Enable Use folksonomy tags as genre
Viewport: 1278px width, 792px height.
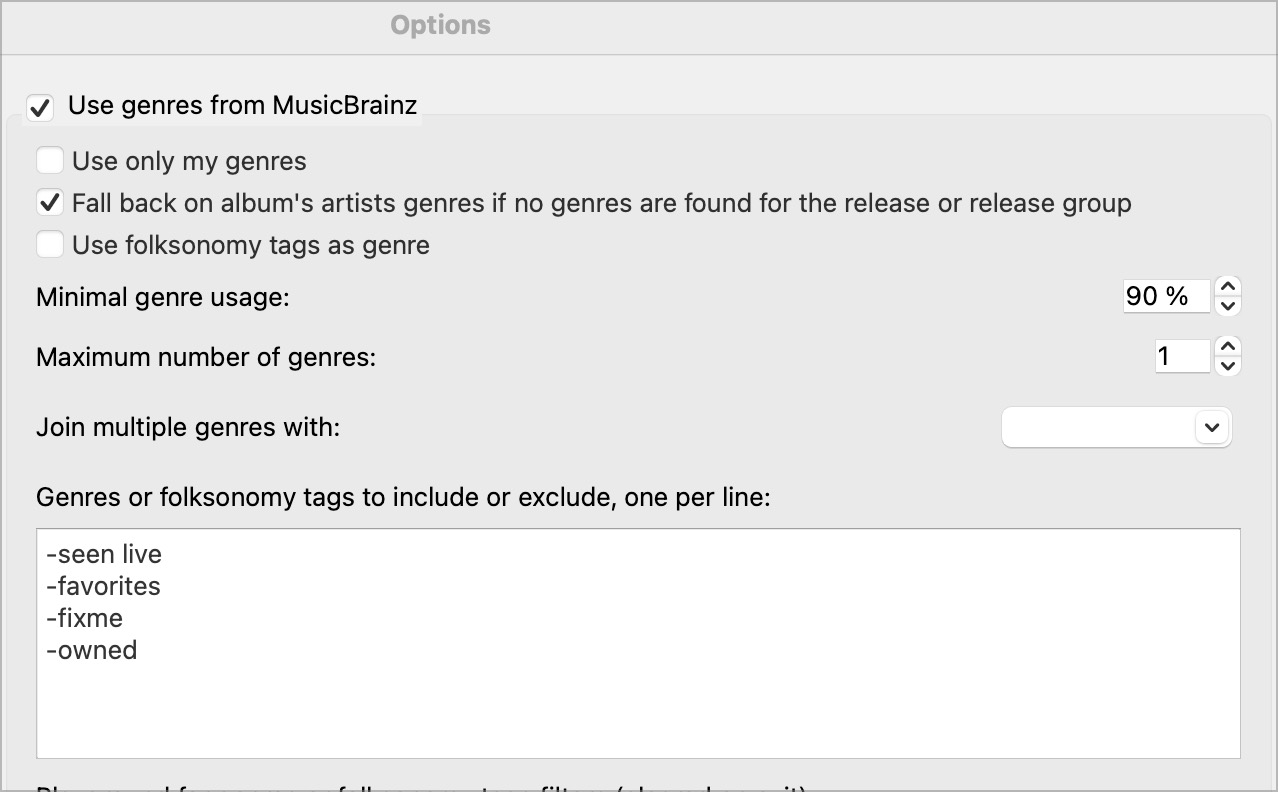pos(50,245)
